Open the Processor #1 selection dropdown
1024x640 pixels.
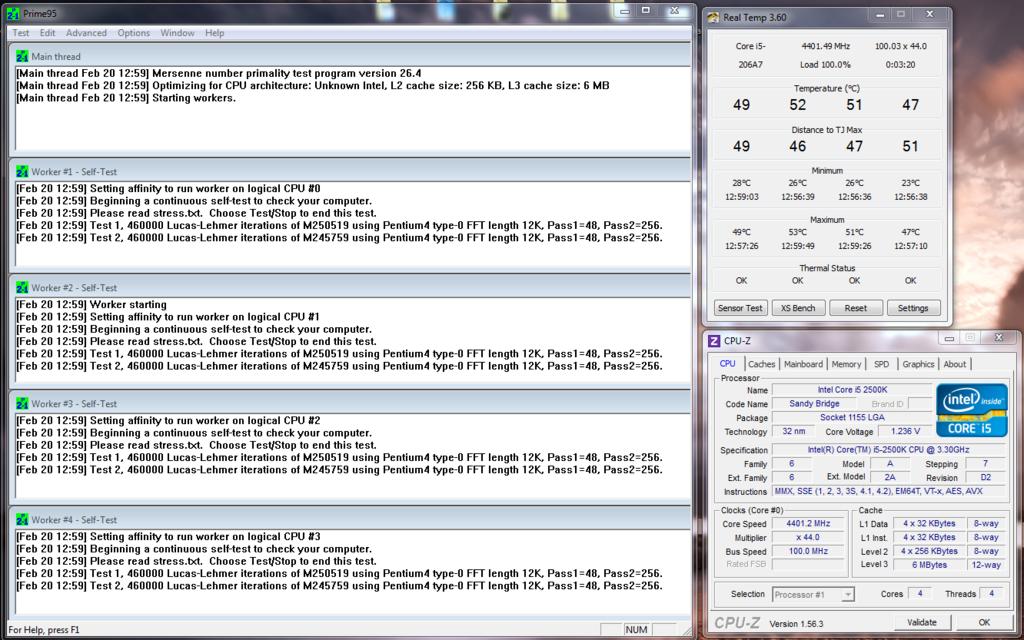(x=813, y=594)
